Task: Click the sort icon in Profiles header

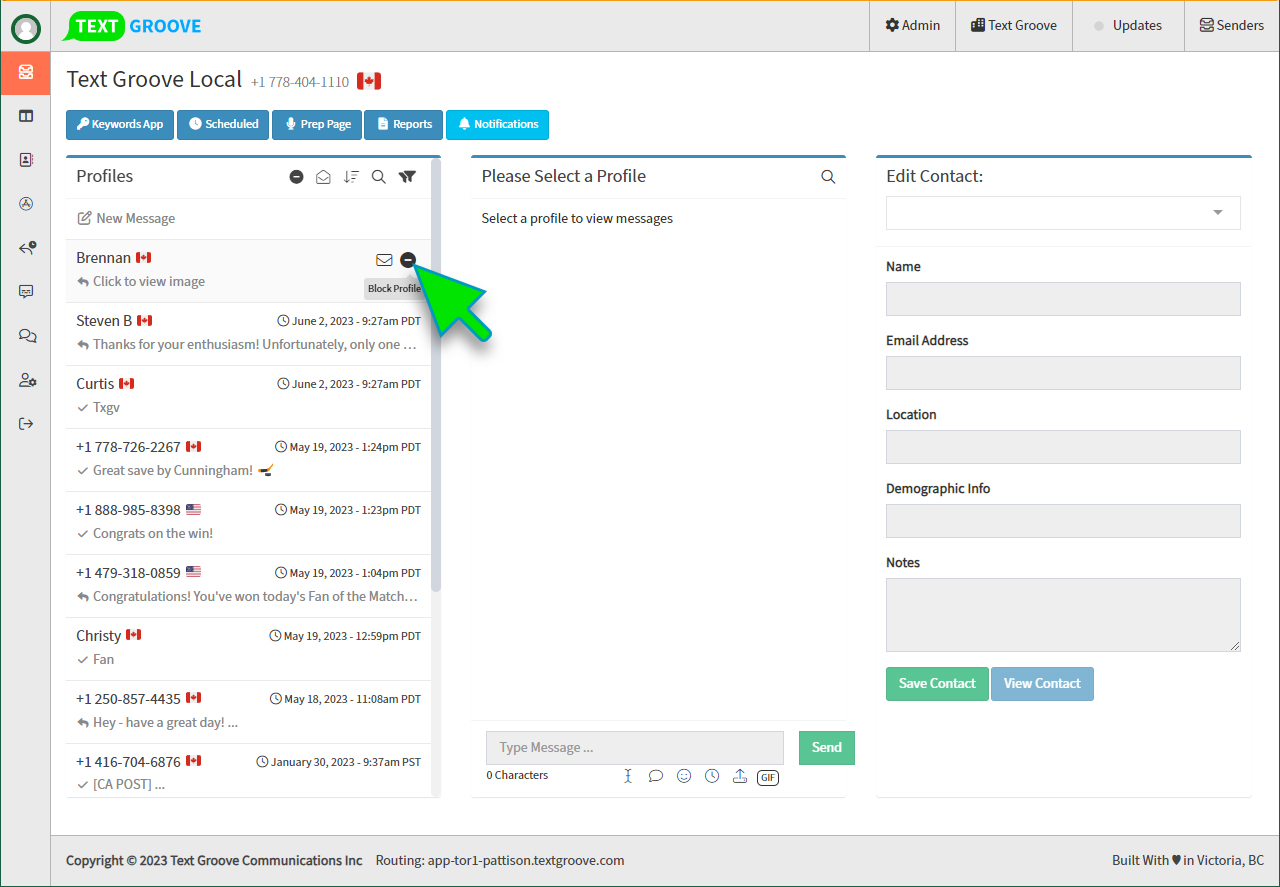Action: [x=351, y=177]
